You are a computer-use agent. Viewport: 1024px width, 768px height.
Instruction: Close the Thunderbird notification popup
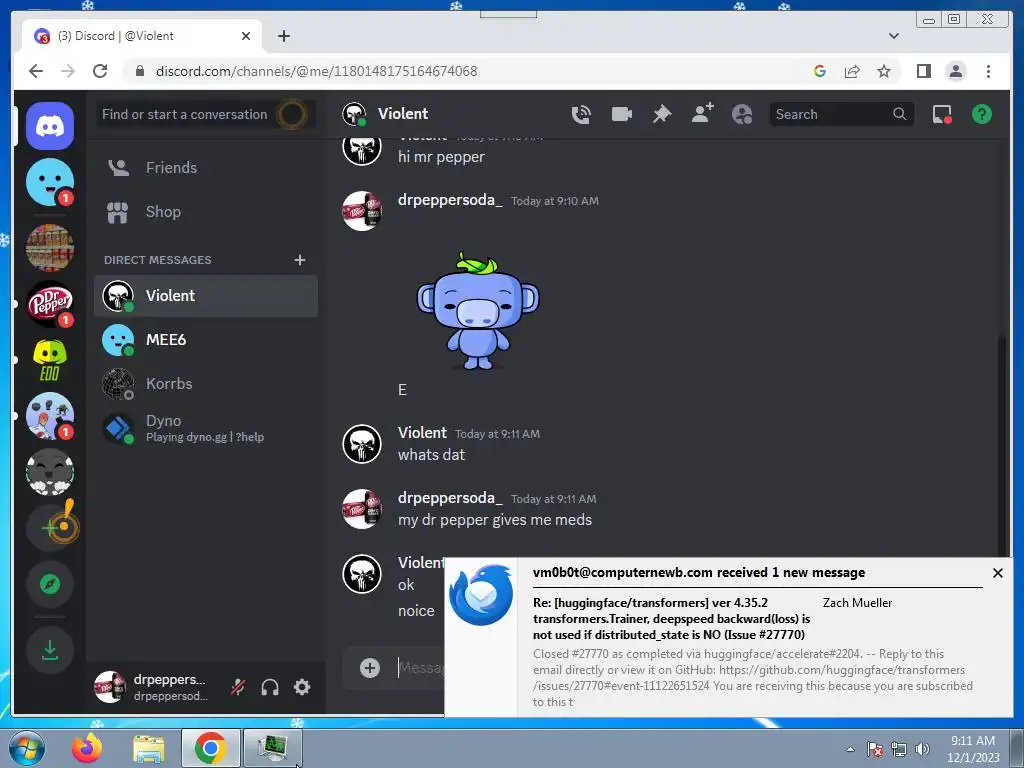[997, 573]
